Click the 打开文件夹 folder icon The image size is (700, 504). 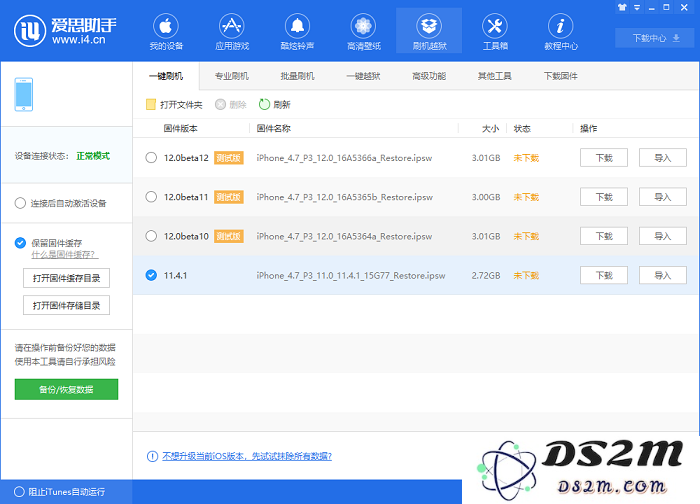tap(151, 104)
